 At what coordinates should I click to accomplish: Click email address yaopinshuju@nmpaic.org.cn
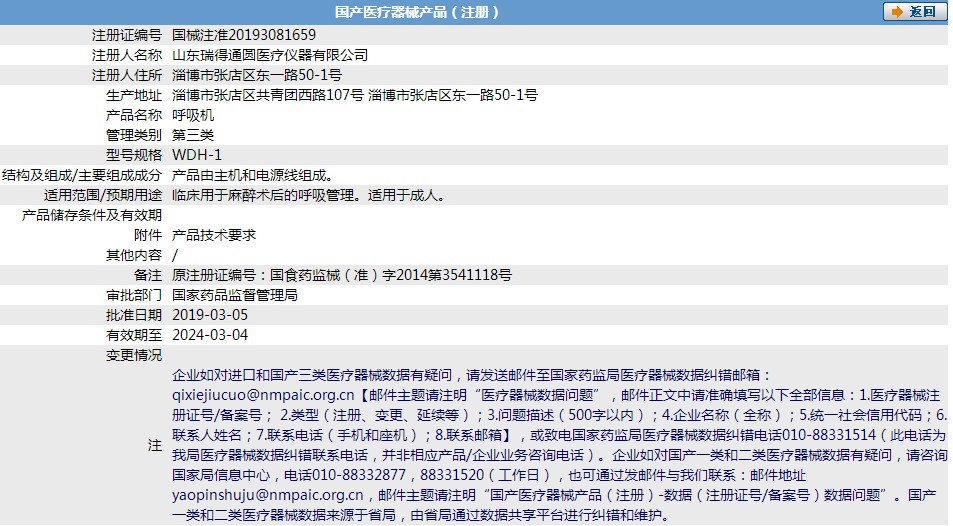click(x=267, y=496)
